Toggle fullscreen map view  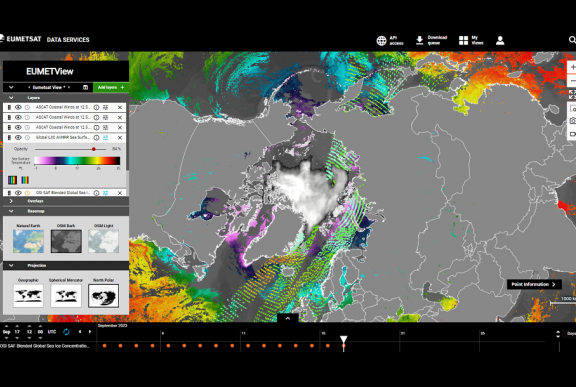572,94
